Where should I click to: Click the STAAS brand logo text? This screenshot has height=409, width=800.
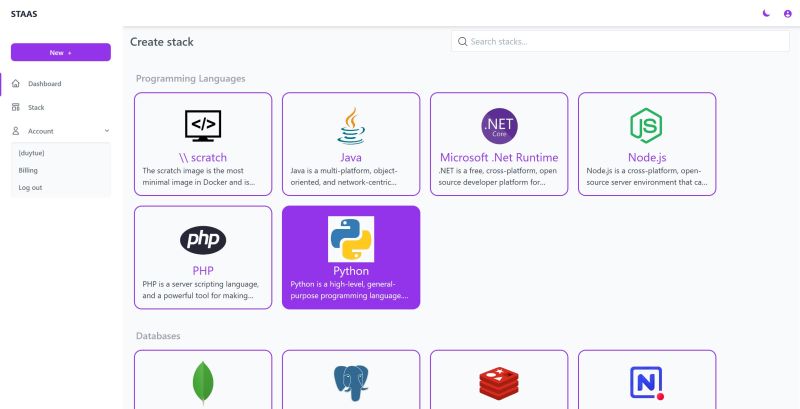24,14
